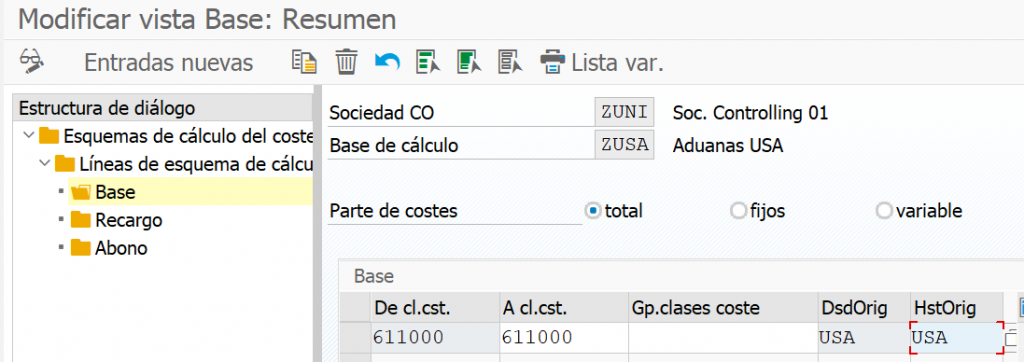
Task: Select the variable radio button
Action: point(884,211)
